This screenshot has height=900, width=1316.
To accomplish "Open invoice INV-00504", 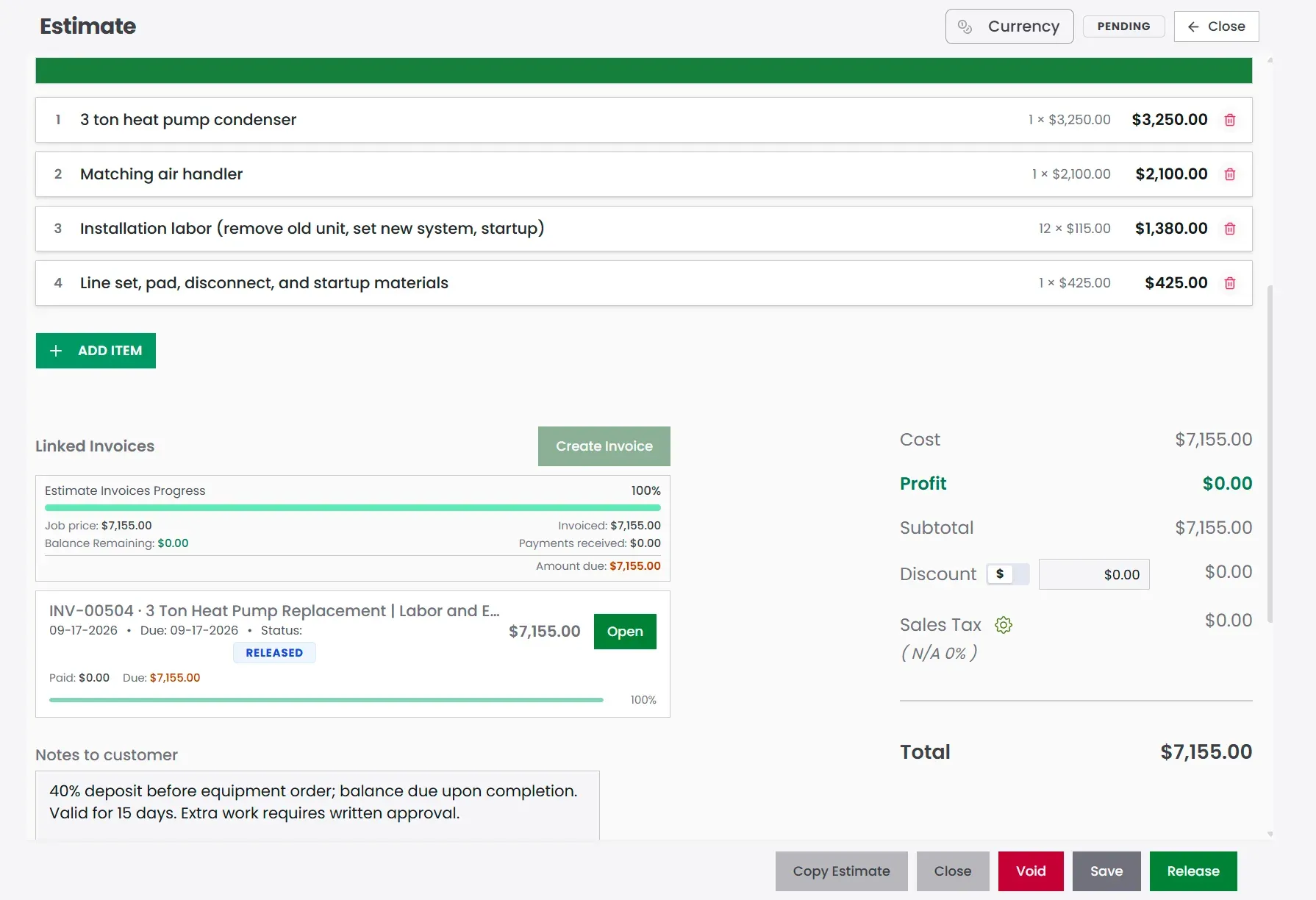I will (625, 632).
